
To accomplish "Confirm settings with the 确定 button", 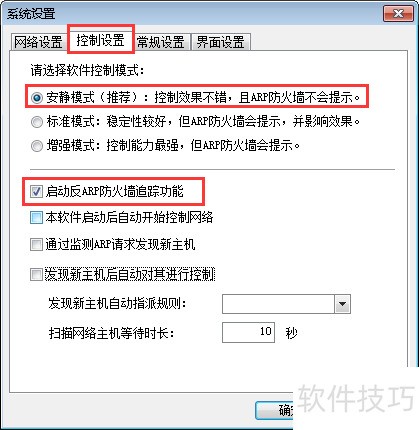I will [275, 410].
